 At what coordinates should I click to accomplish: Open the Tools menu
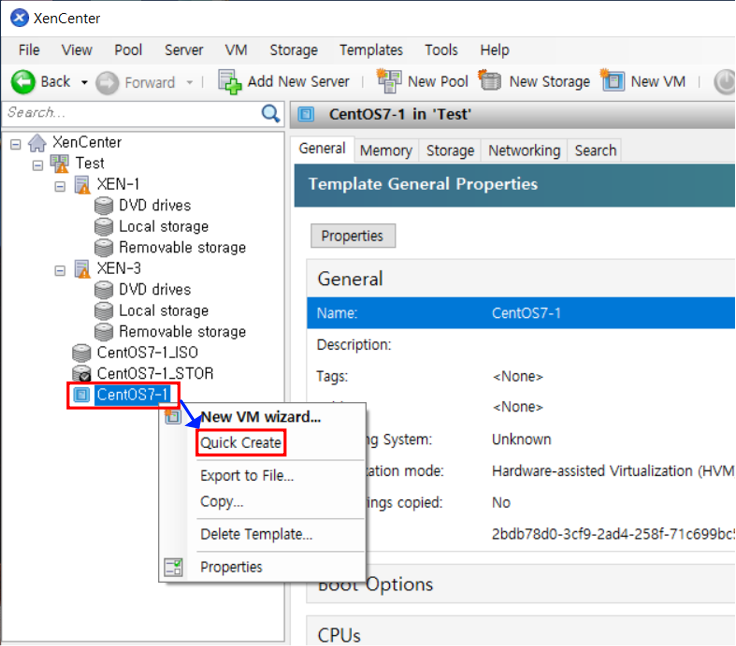tap(441, 50)
